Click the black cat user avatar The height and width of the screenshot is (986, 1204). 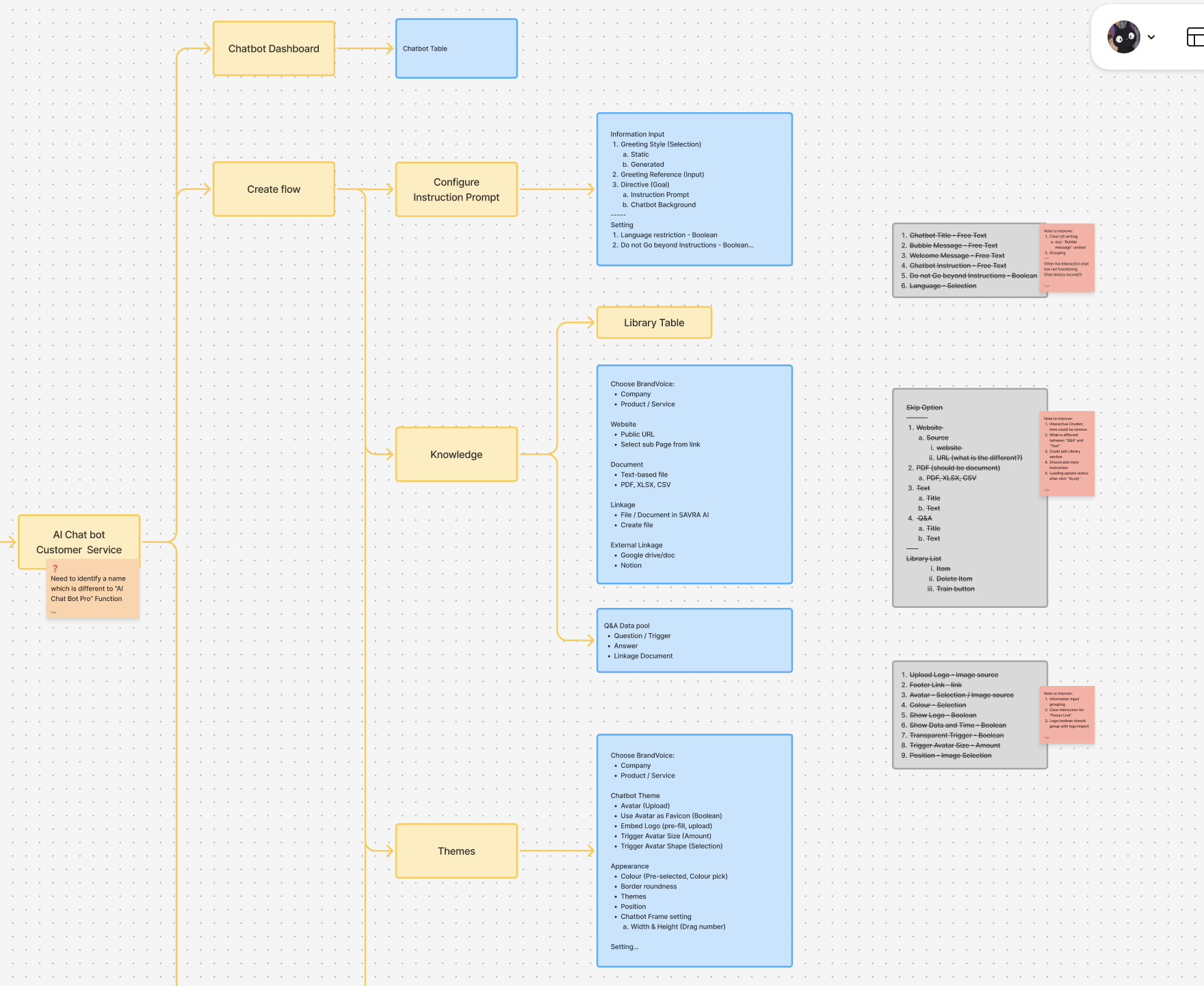pyautogui.click(x=1123, y=37)
